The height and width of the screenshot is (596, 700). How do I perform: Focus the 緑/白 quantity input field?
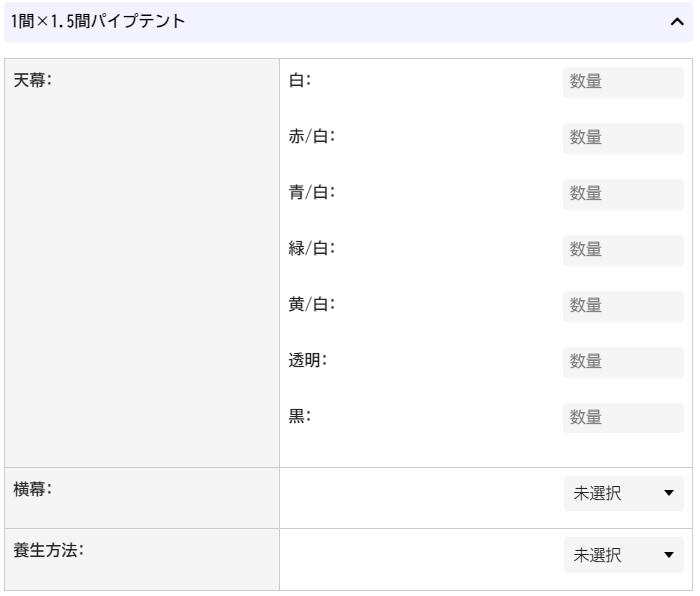(623, 250)
